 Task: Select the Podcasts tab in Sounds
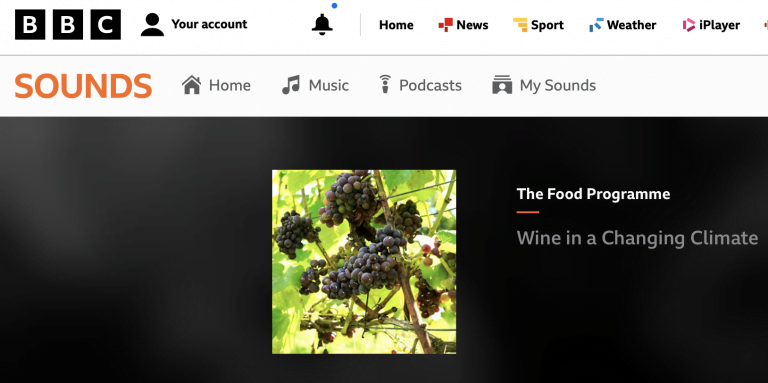coord(430,85)
